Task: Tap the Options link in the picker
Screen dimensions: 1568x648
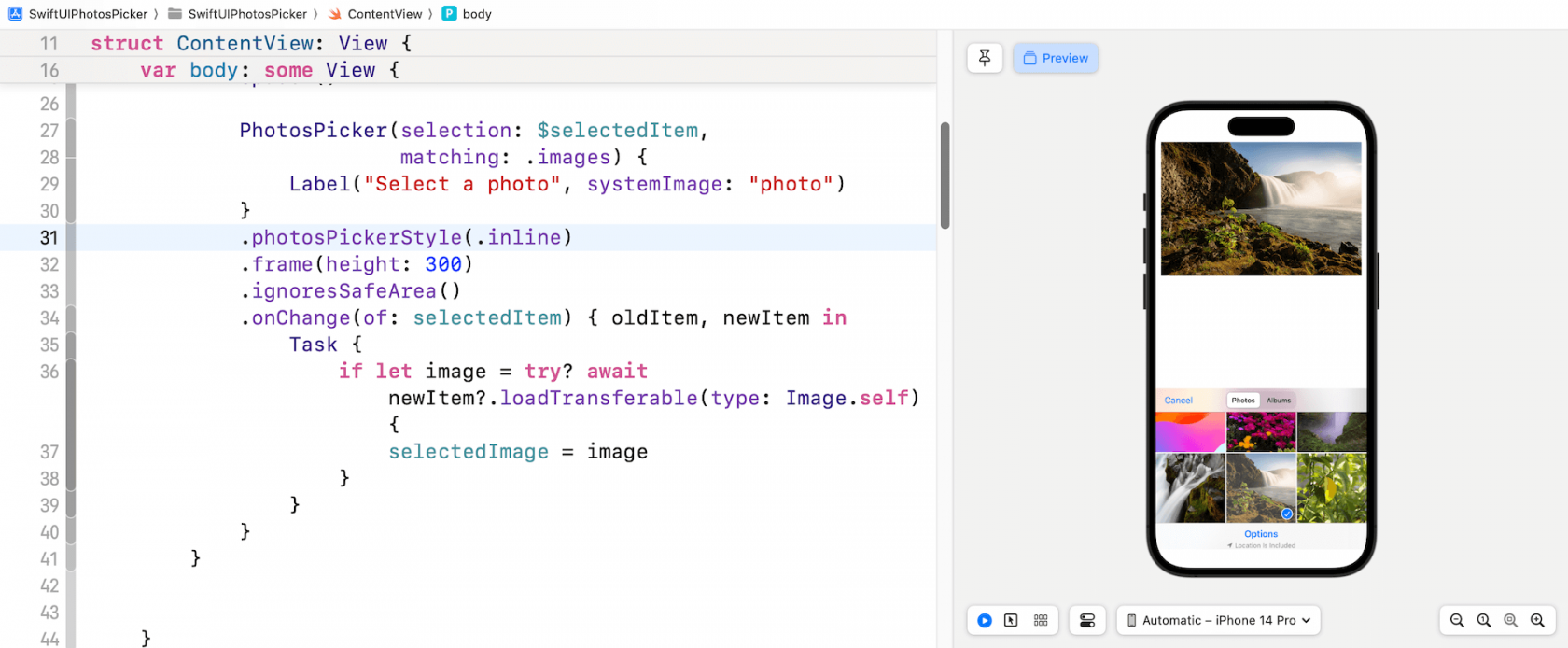Action: [1261, 534]
